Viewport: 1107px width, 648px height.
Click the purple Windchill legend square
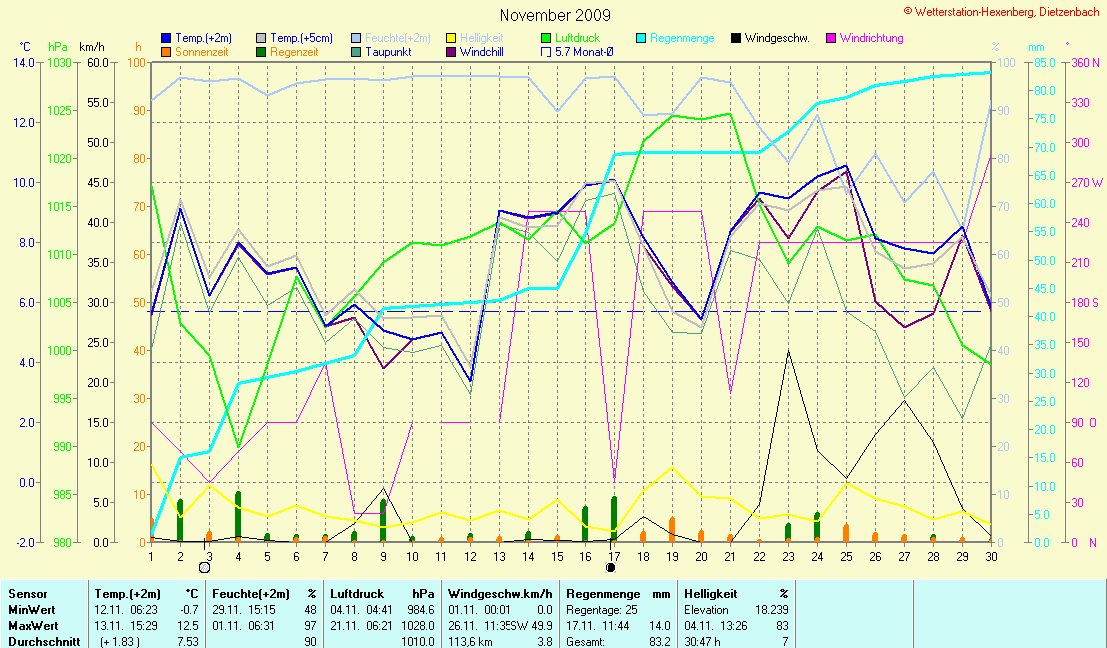[x=451, y=51]
